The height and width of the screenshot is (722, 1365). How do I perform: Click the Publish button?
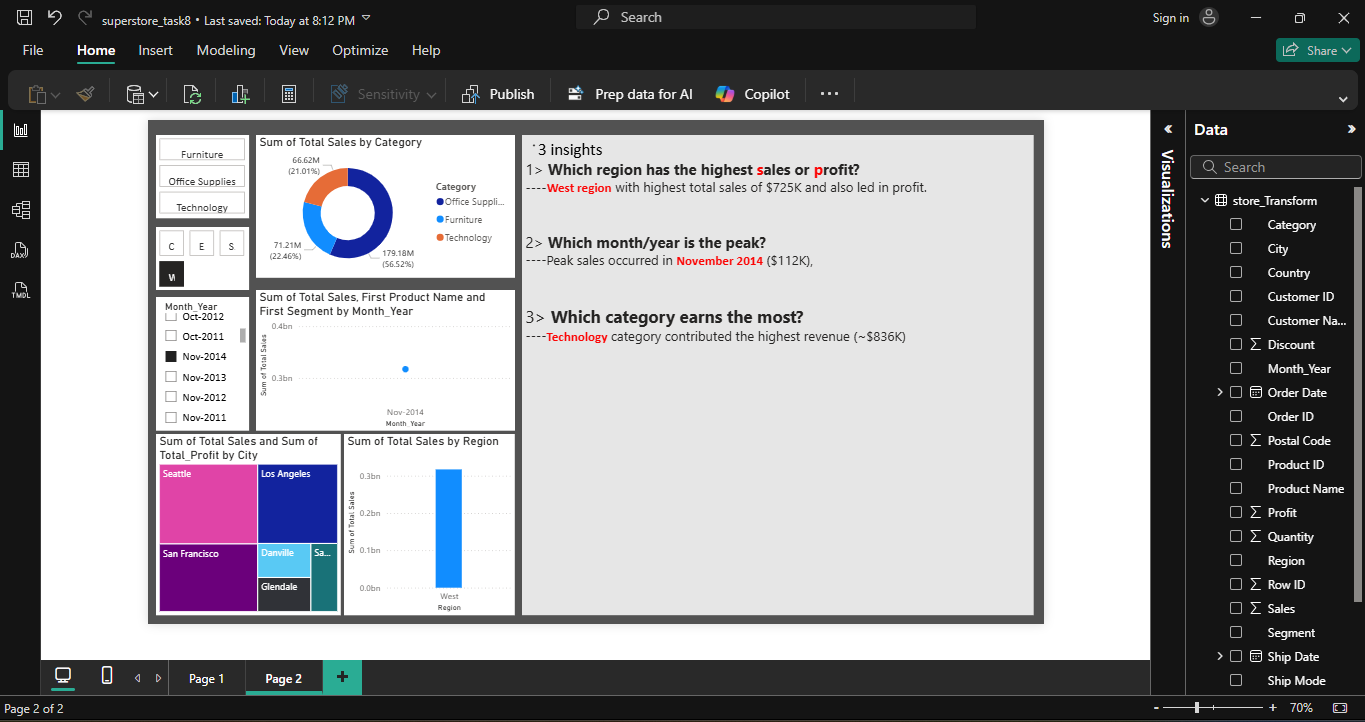[498, 94]
